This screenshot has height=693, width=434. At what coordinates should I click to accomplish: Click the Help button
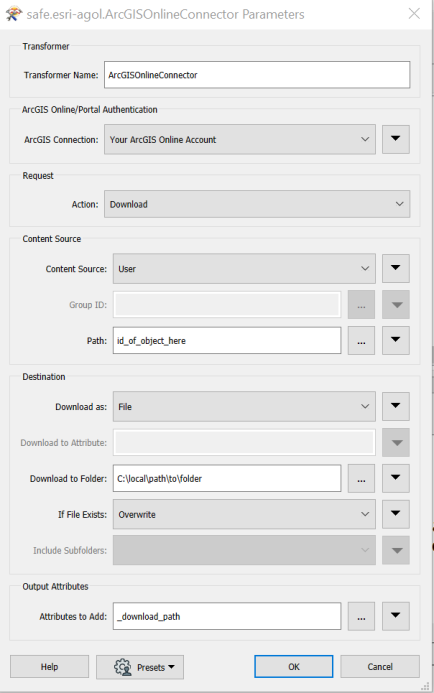coord(49,666)
